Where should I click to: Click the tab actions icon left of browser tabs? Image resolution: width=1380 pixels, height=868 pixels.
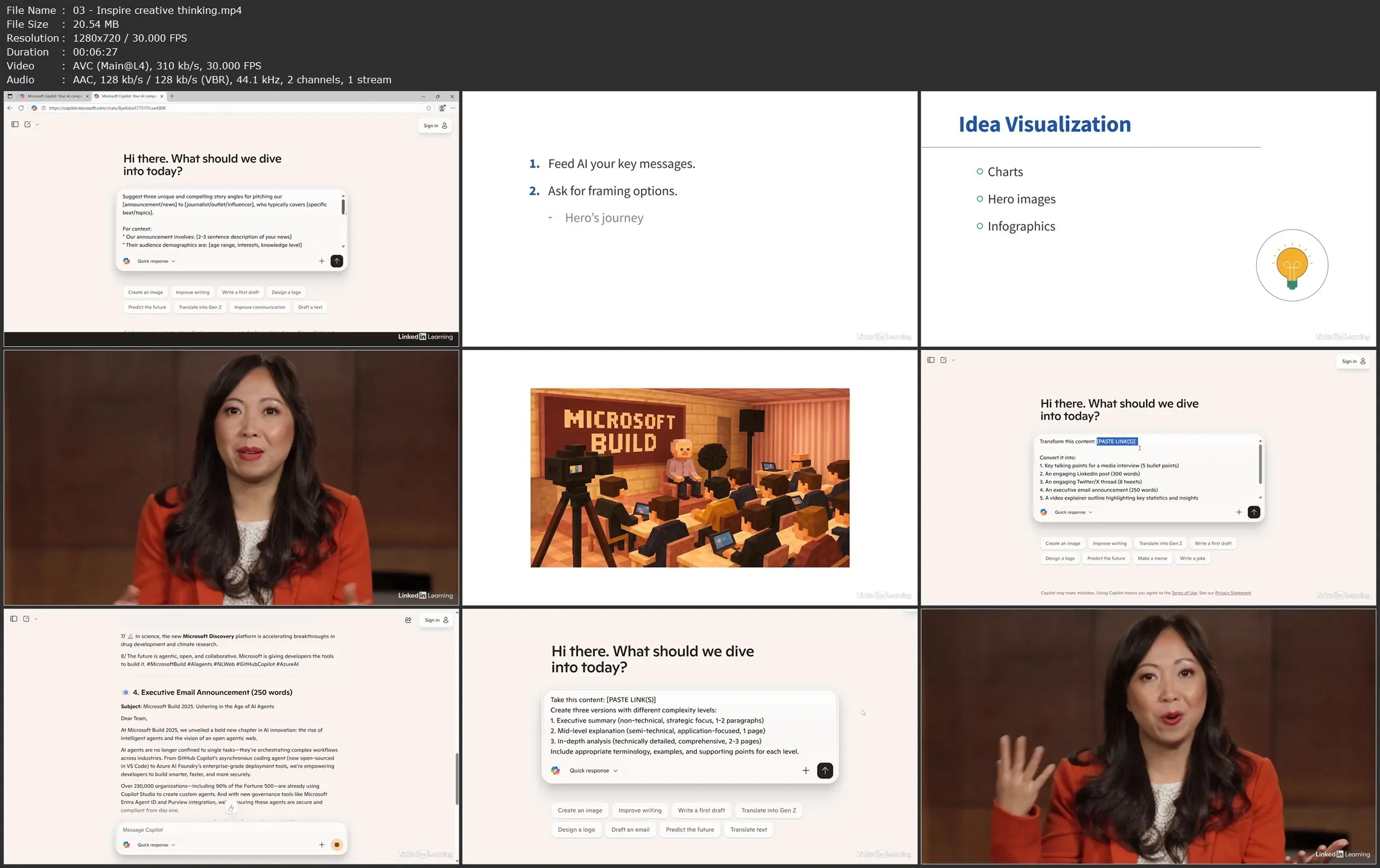coord(10,96)
